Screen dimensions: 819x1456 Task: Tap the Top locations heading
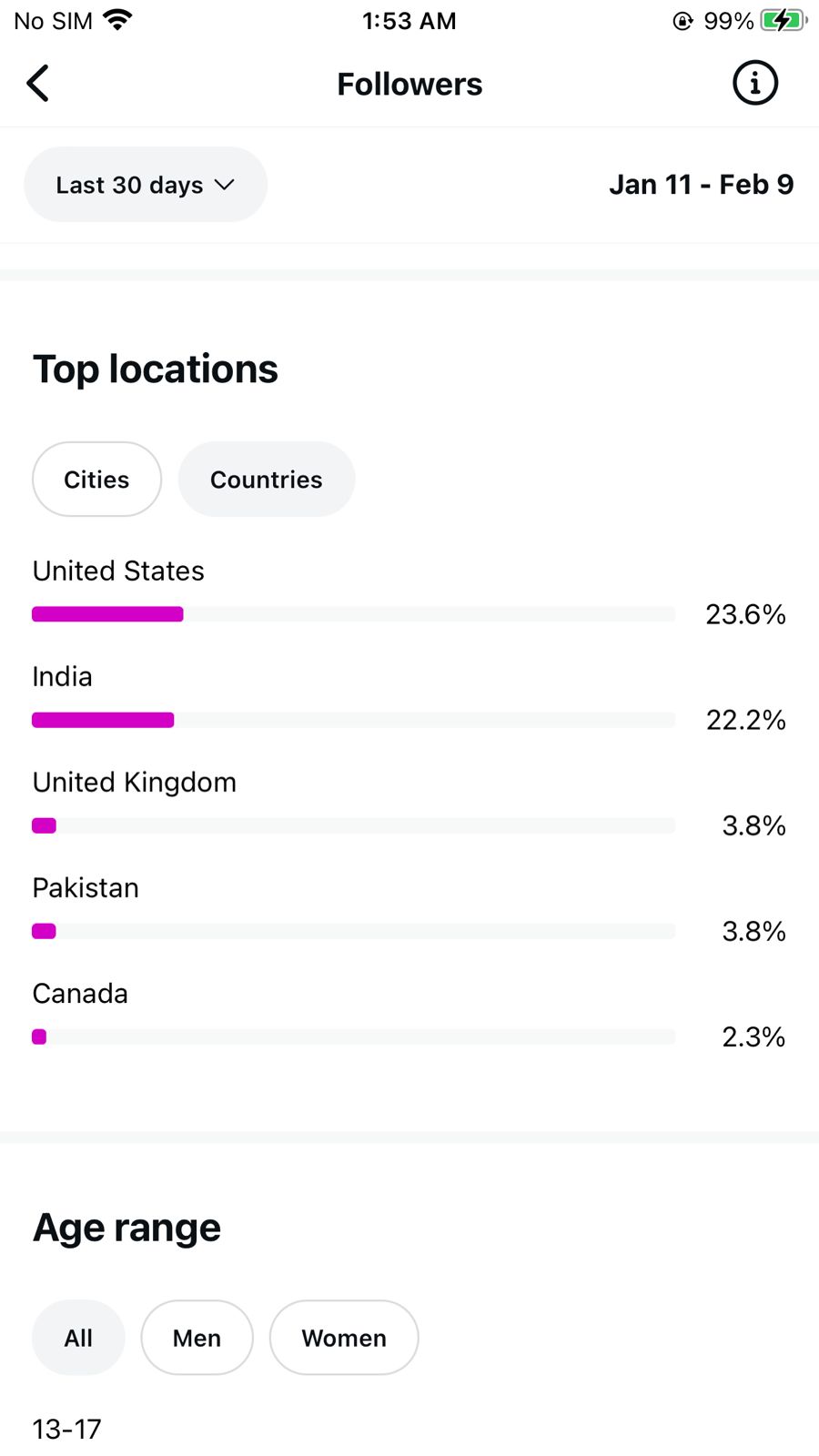(x=156, y=369)
